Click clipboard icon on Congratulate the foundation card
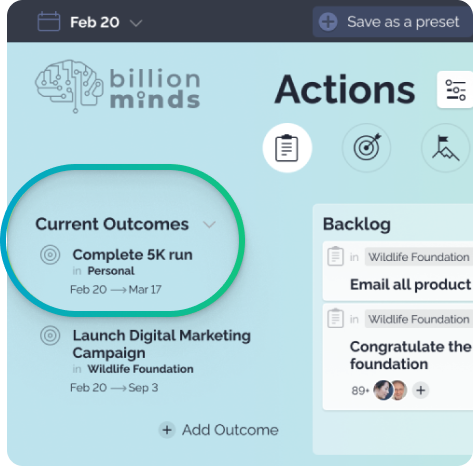Screen dimensions: 473x466 click(x=335, y=318)
